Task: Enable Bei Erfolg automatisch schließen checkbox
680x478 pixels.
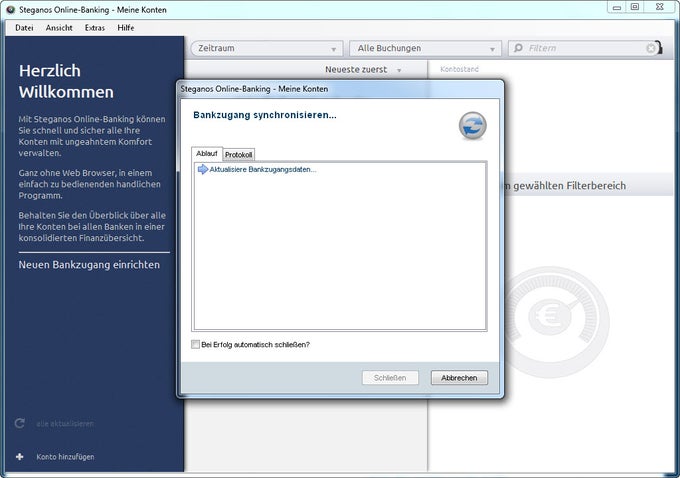Action: point(195,344)
